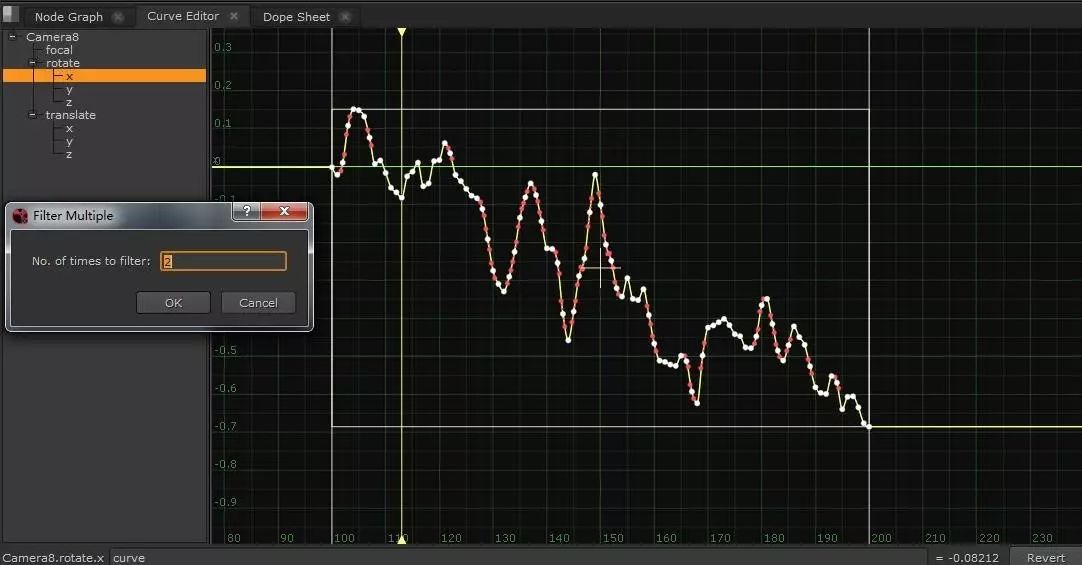Screen dimensions: 1082x565
Task: Select the highlighted rotate x curve
Action: [x=104, y=76]
